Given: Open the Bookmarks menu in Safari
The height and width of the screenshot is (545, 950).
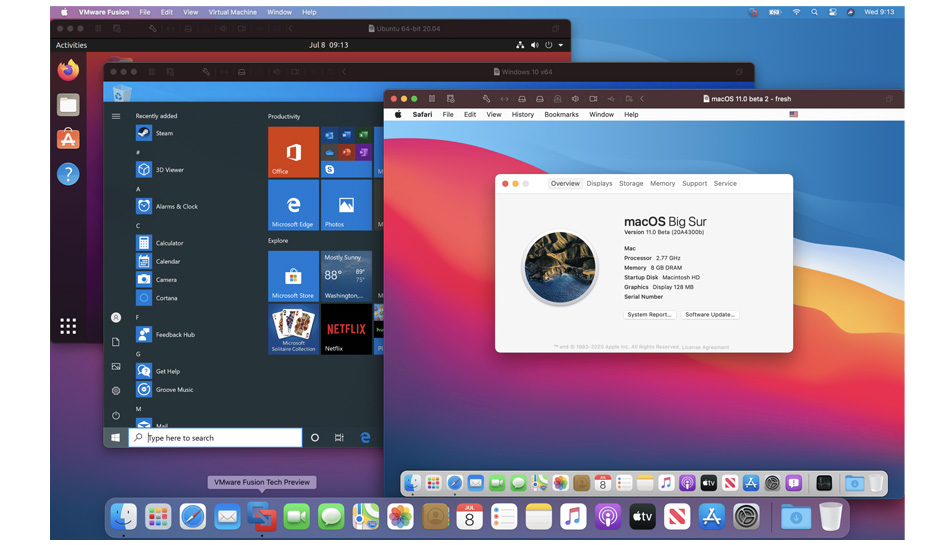Looking at the screenshot, I should tap(561, 114).
